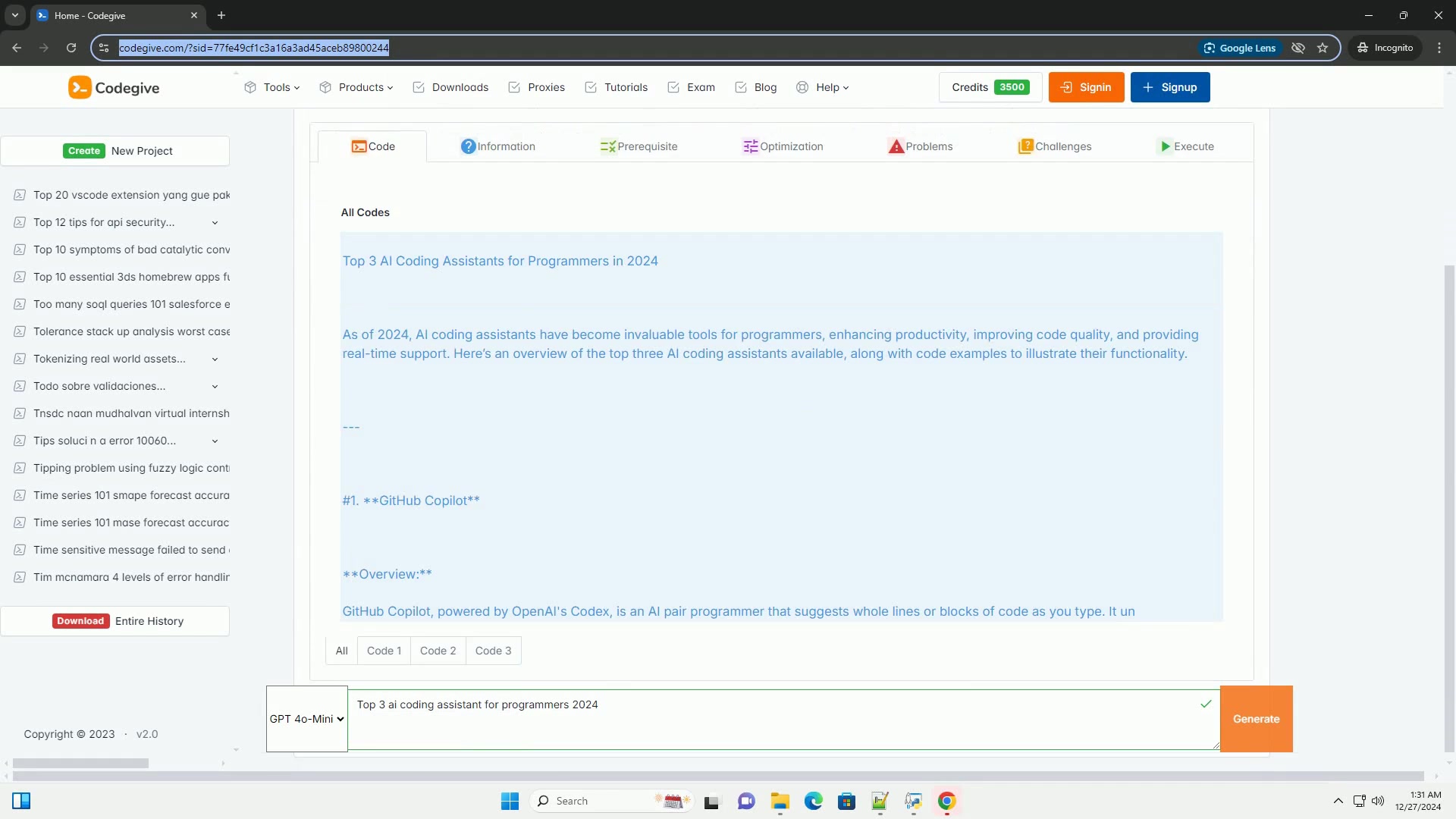The width and height of the screenshot is (1456, 819).
Task: Click the Tutorials nav icon
Action: (591, 87)
